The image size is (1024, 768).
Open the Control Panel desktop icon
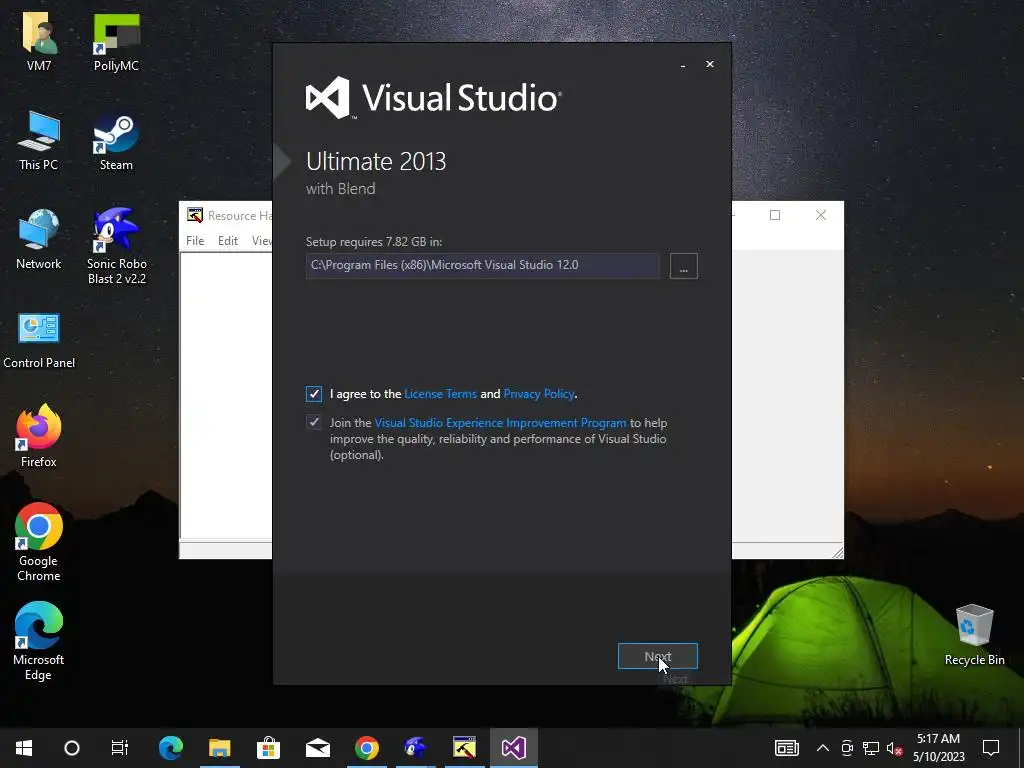pos(39,340)
